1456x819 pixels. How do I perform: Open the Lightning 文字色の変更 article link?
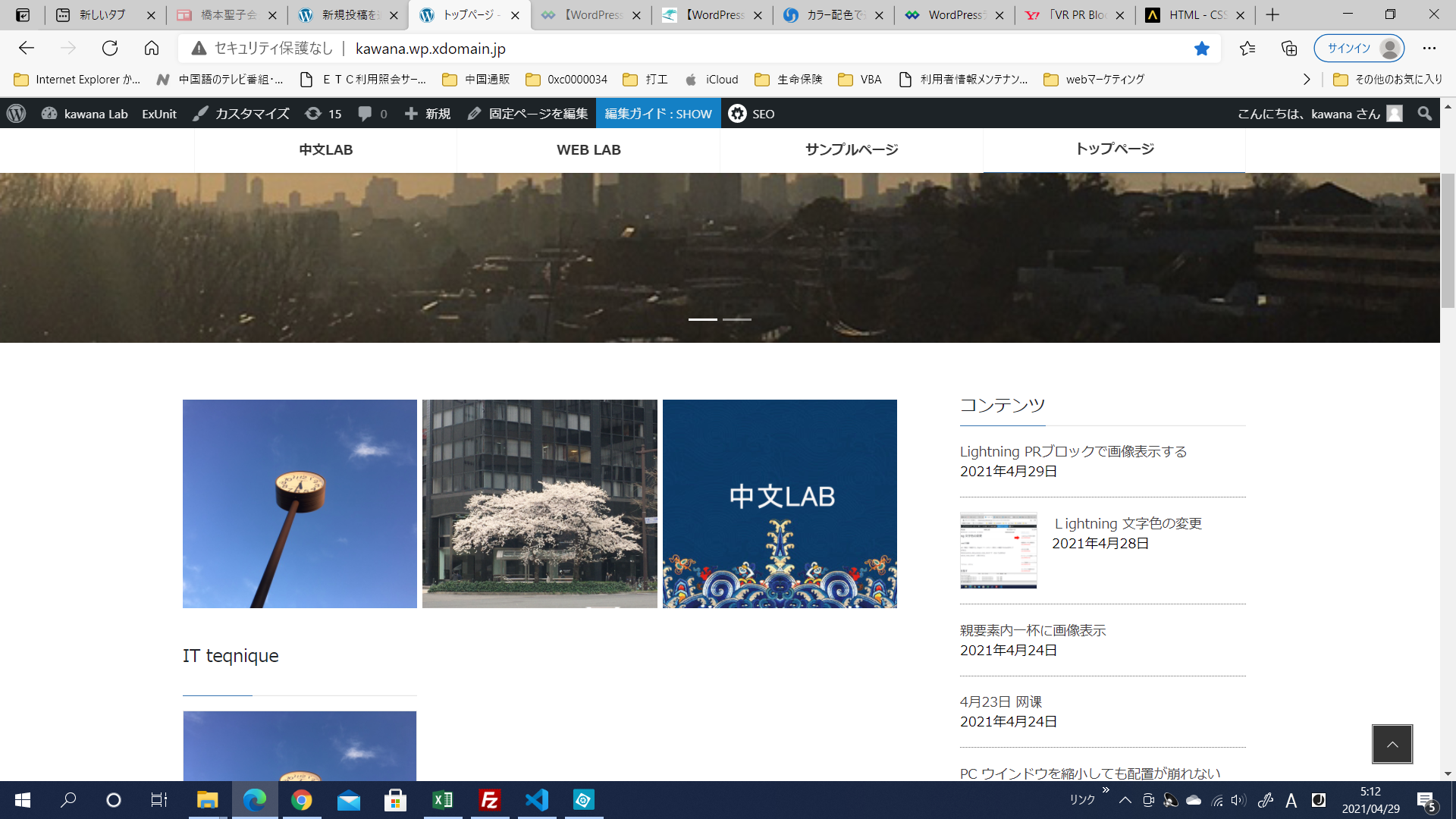click(1127, 523)
